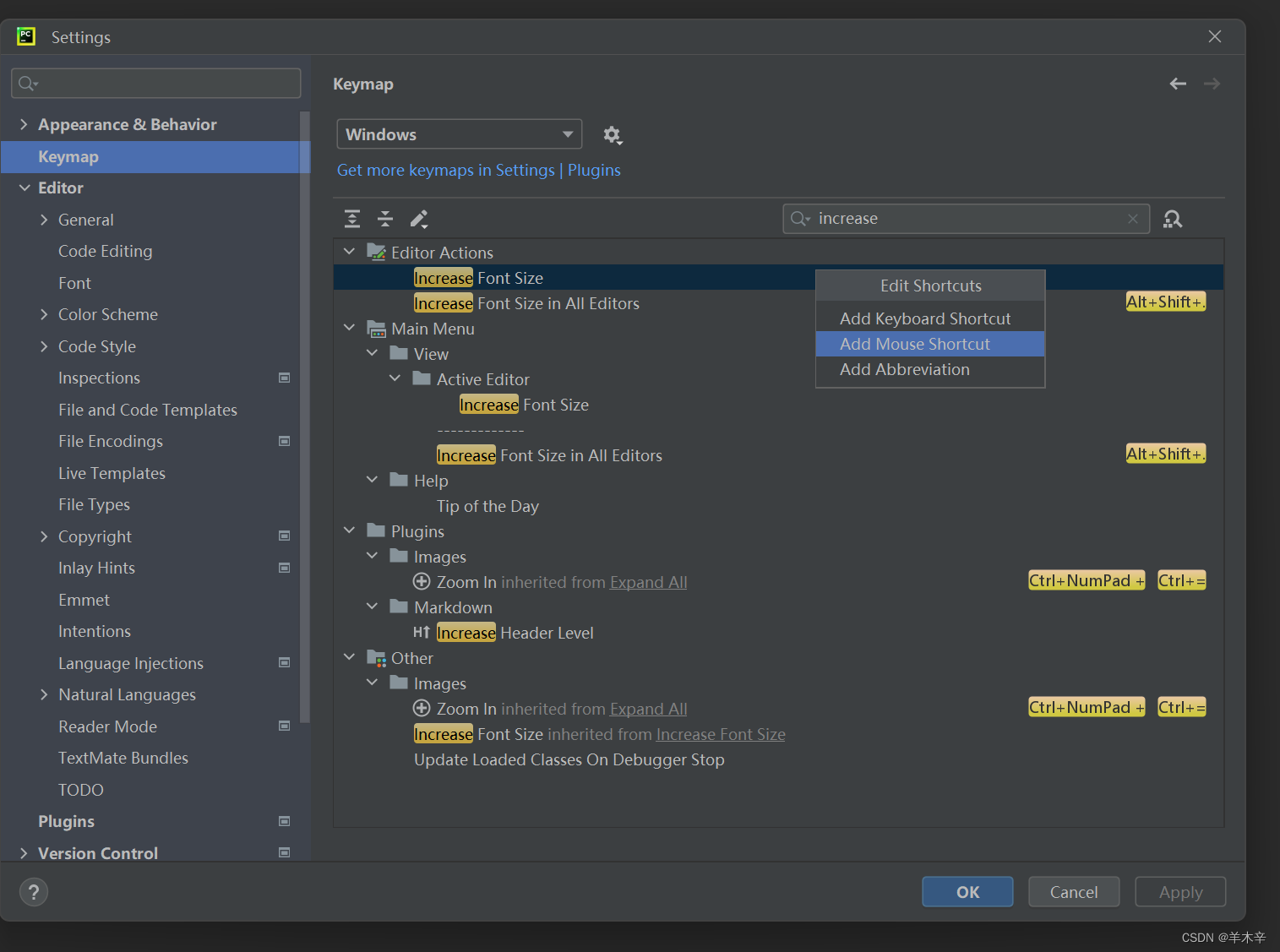Select 'Increase Font Size in All Editors' under Editor Actions
The image size is (1280, 952).
[x=526, y=303]
